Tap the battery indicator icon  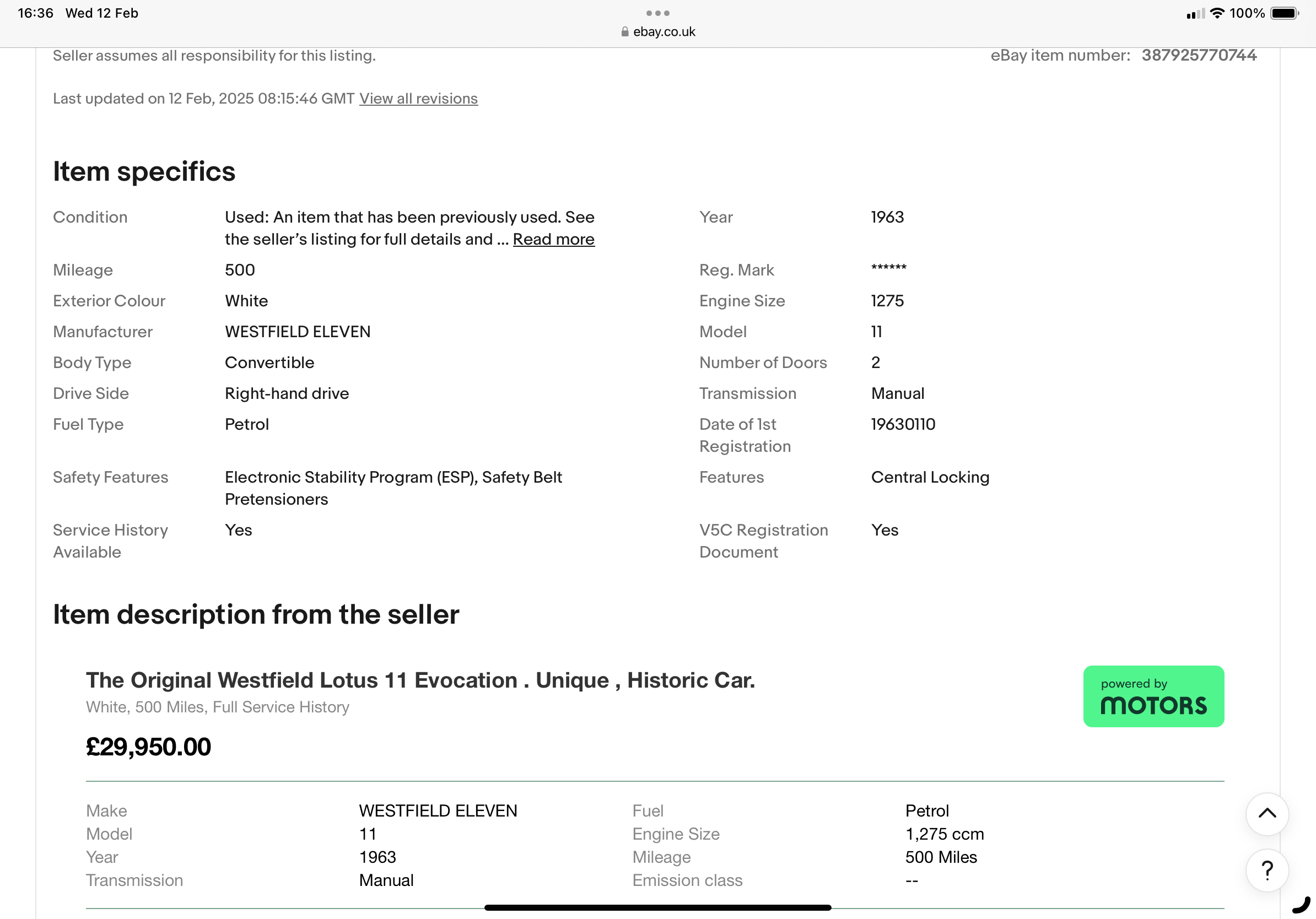coord(1284,13)
